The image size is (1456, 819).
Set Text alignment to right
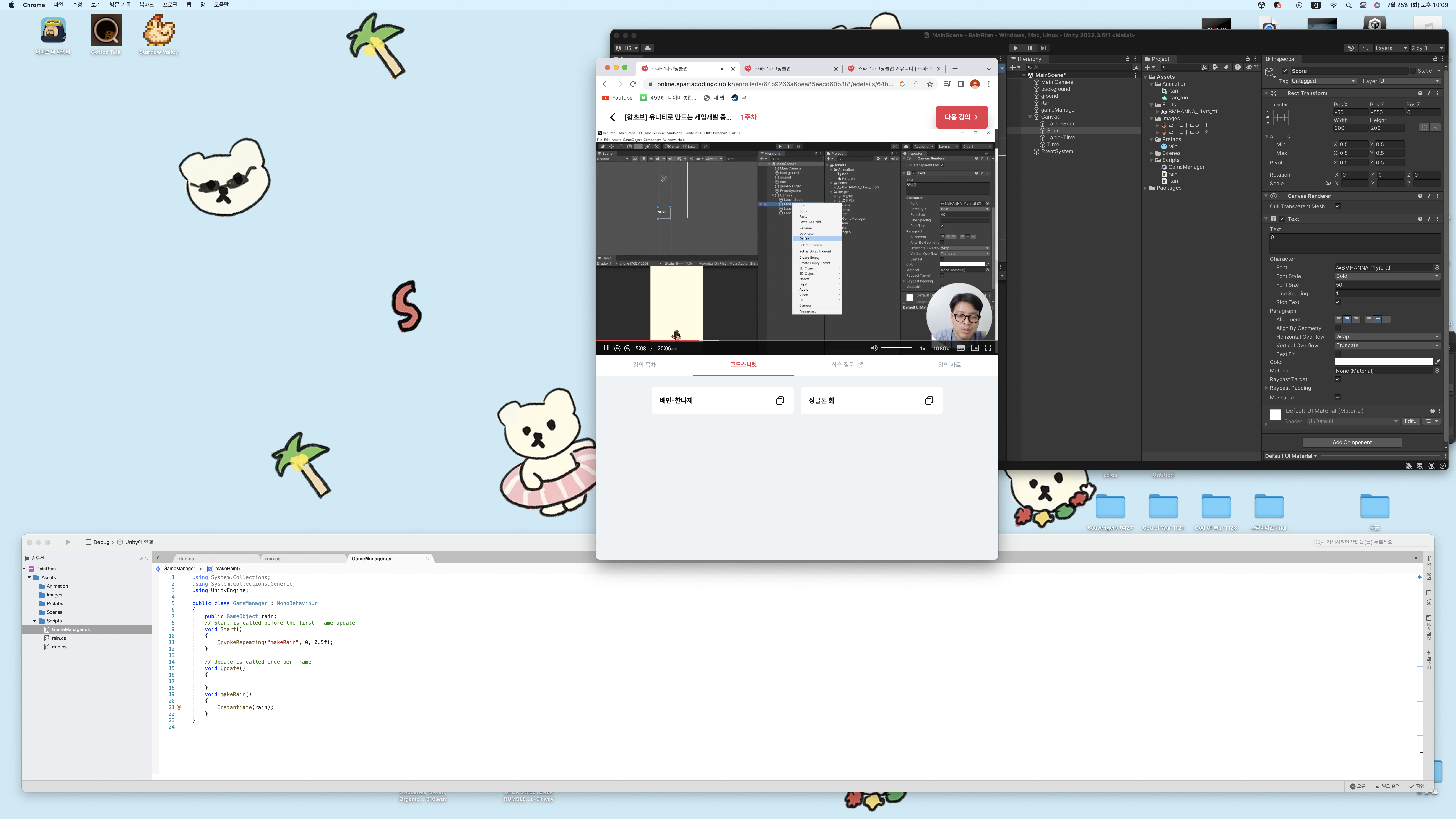[x=1356, y=319]
